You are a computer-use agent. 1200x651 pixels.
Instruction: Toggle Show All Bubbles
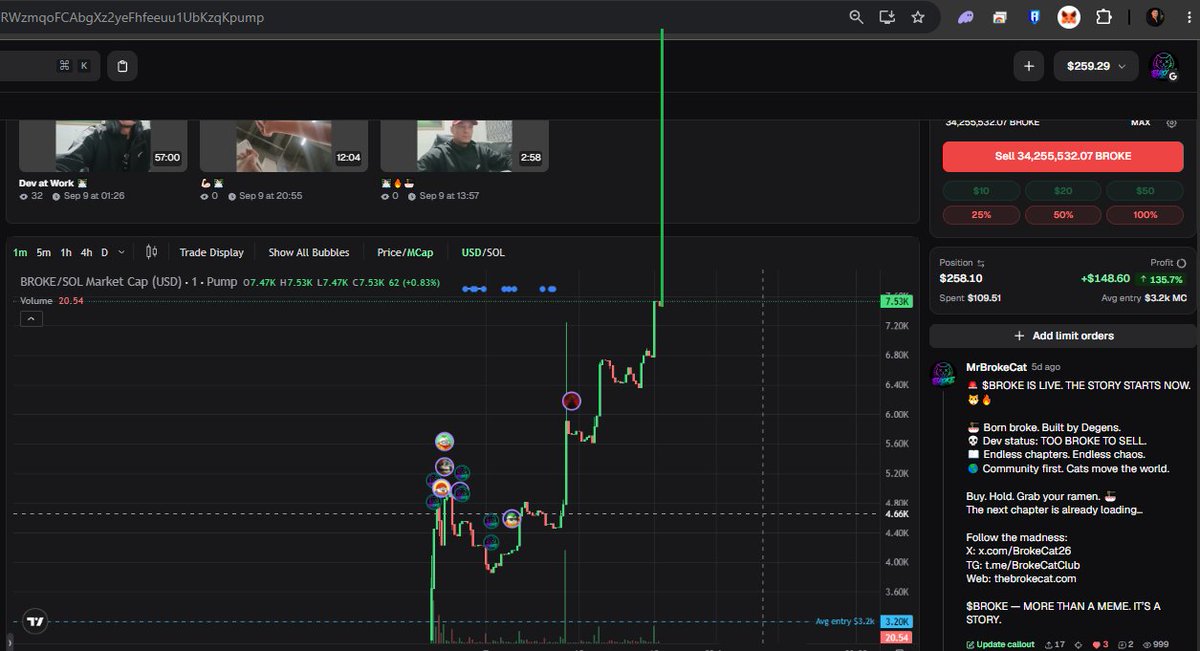pos(310,252)
